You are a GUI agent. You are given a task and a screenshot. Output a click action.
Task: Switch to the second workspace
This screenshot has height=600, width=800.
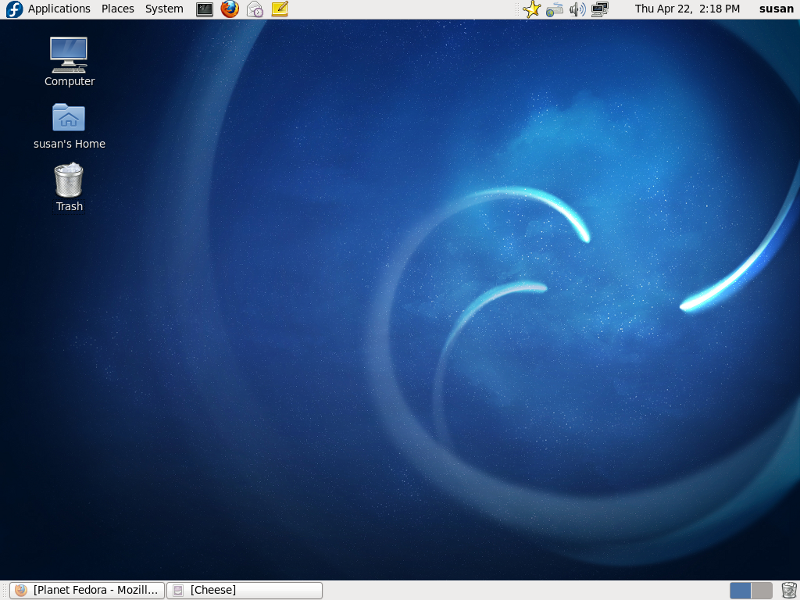coord(762,590)
